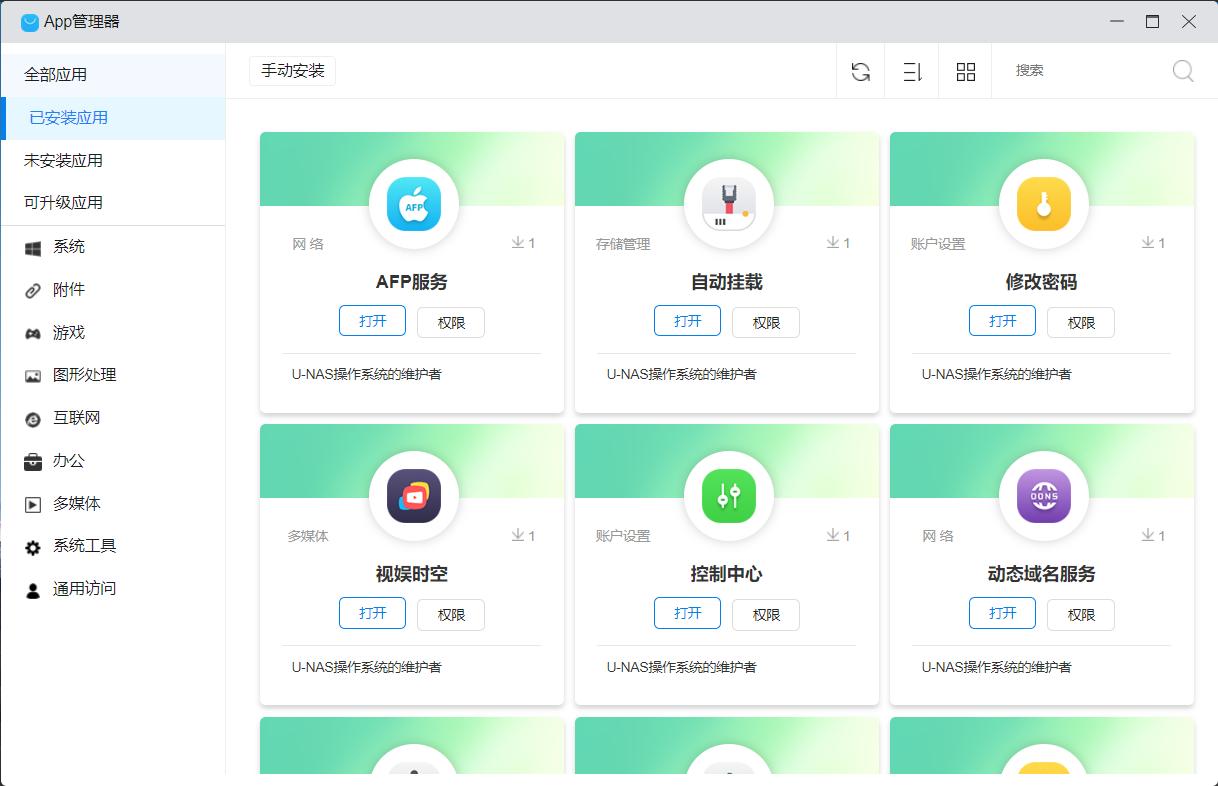Click the 控制中心 green slider icon

click(728, 496)
